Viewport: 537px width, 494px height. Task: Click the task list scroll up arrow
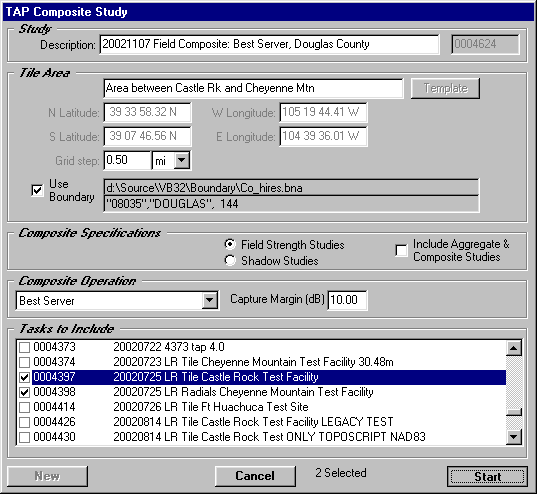pos(514,348)
